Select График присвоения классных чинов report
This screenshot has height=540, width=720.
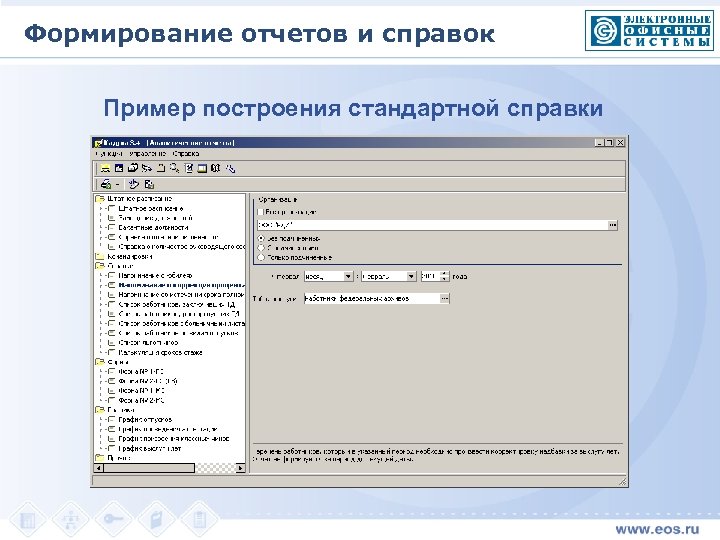click(174, 439)
